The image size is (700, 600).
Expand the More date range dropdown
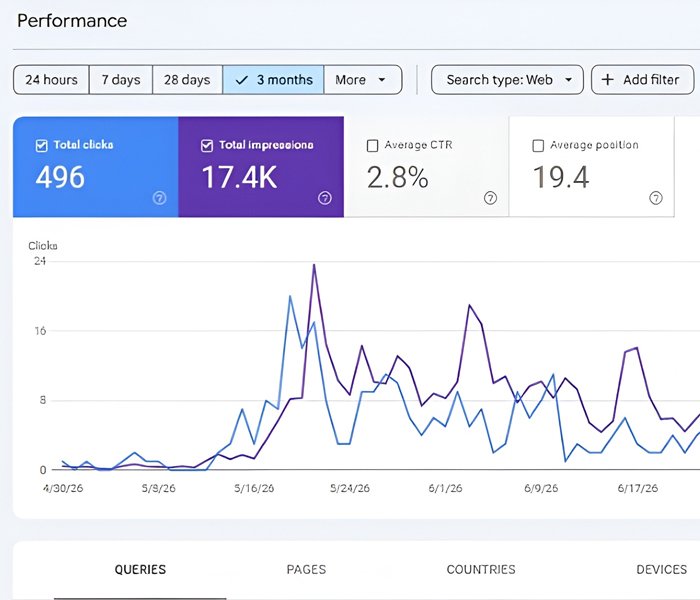tap(363, 80)
